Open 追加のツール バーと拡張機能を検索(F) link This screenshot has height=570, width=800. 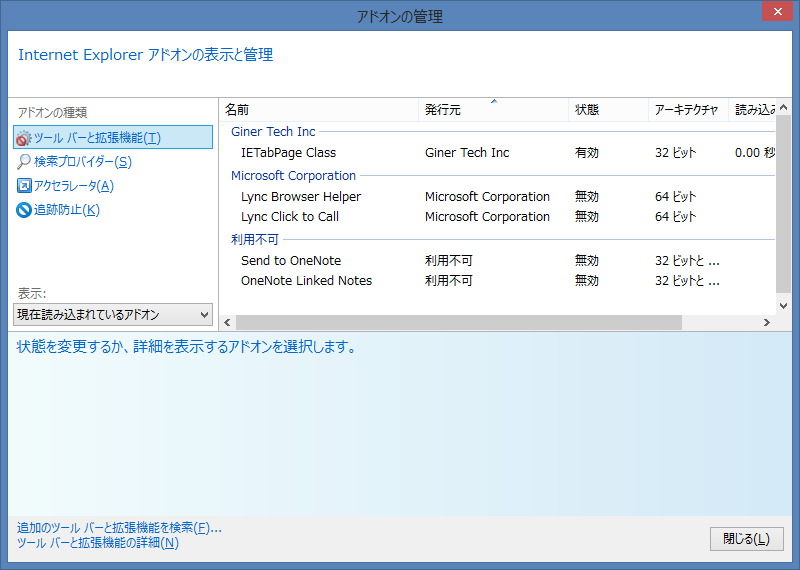pyautogui.click(x=119, y=528)
